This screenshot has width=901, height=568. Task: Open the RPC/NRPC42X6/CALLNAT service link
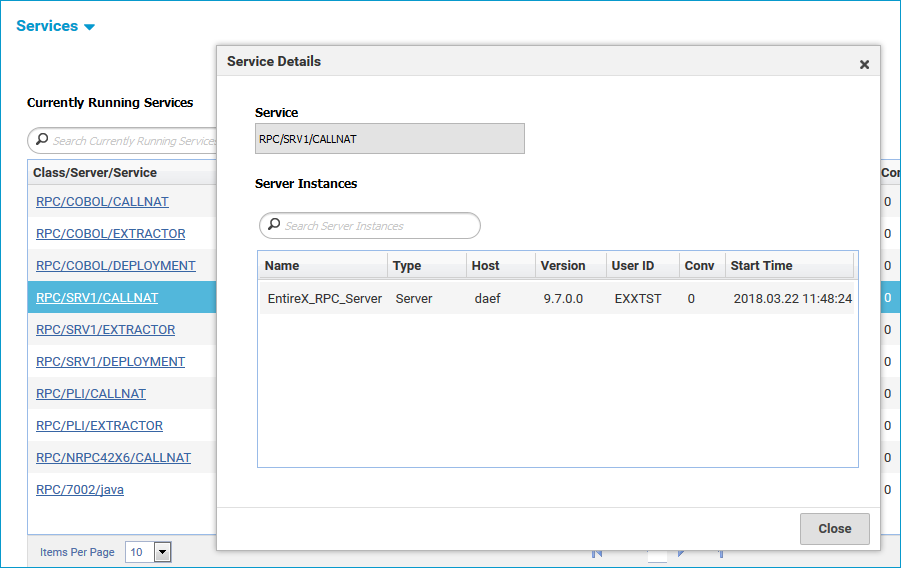pyautogui.click(x=113, y=458)
